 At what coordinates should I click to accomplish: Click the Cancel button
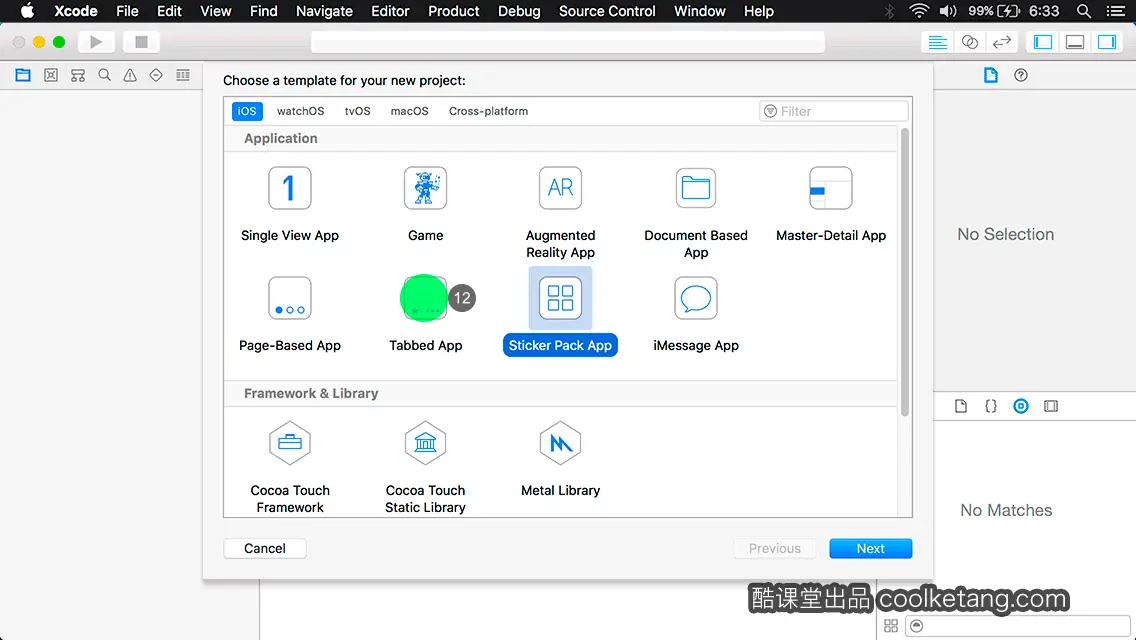pyautogui.click(x=264, y=549)
